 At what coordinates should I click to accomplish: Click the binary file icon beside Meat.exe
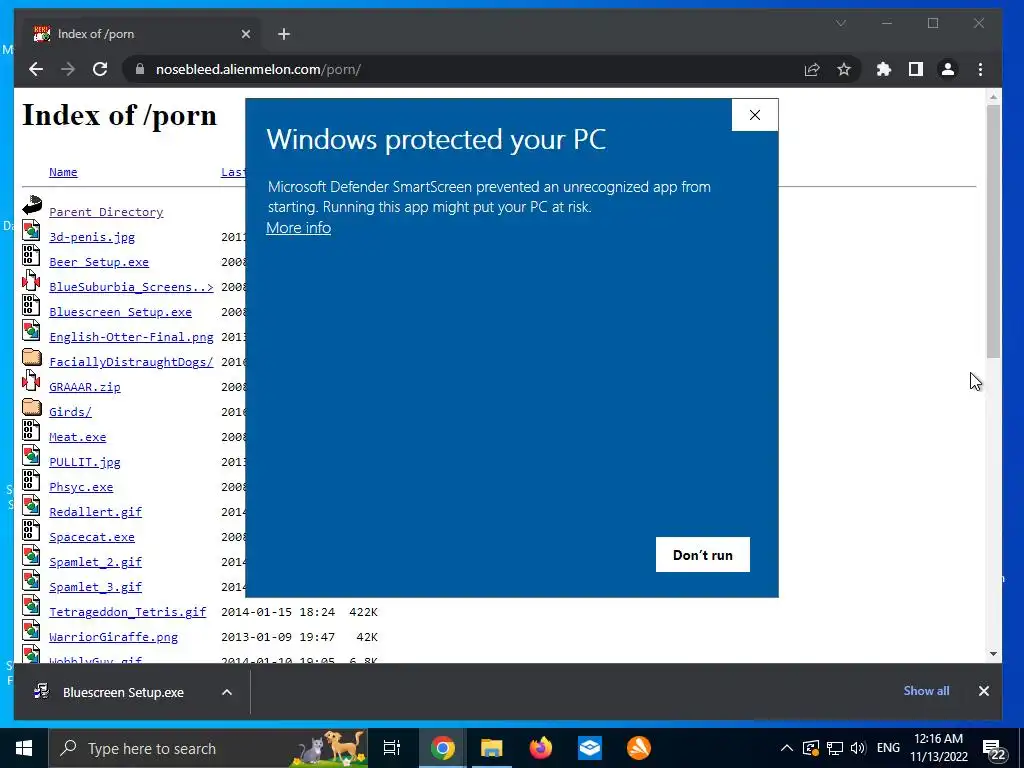(x=31, y=430)
